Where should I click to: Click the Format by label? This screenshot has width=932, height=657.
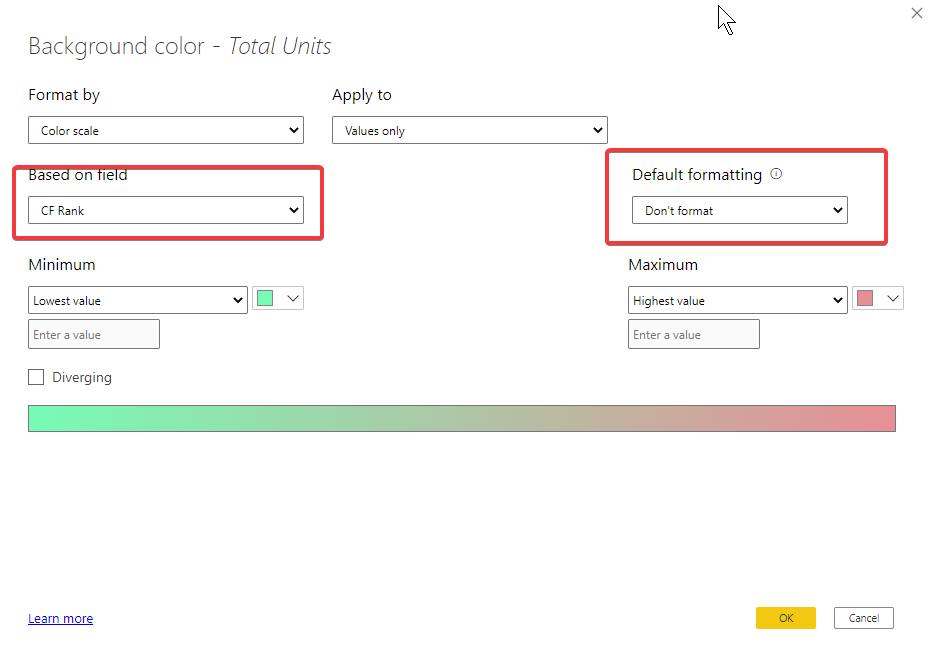[x=64, y=95]
